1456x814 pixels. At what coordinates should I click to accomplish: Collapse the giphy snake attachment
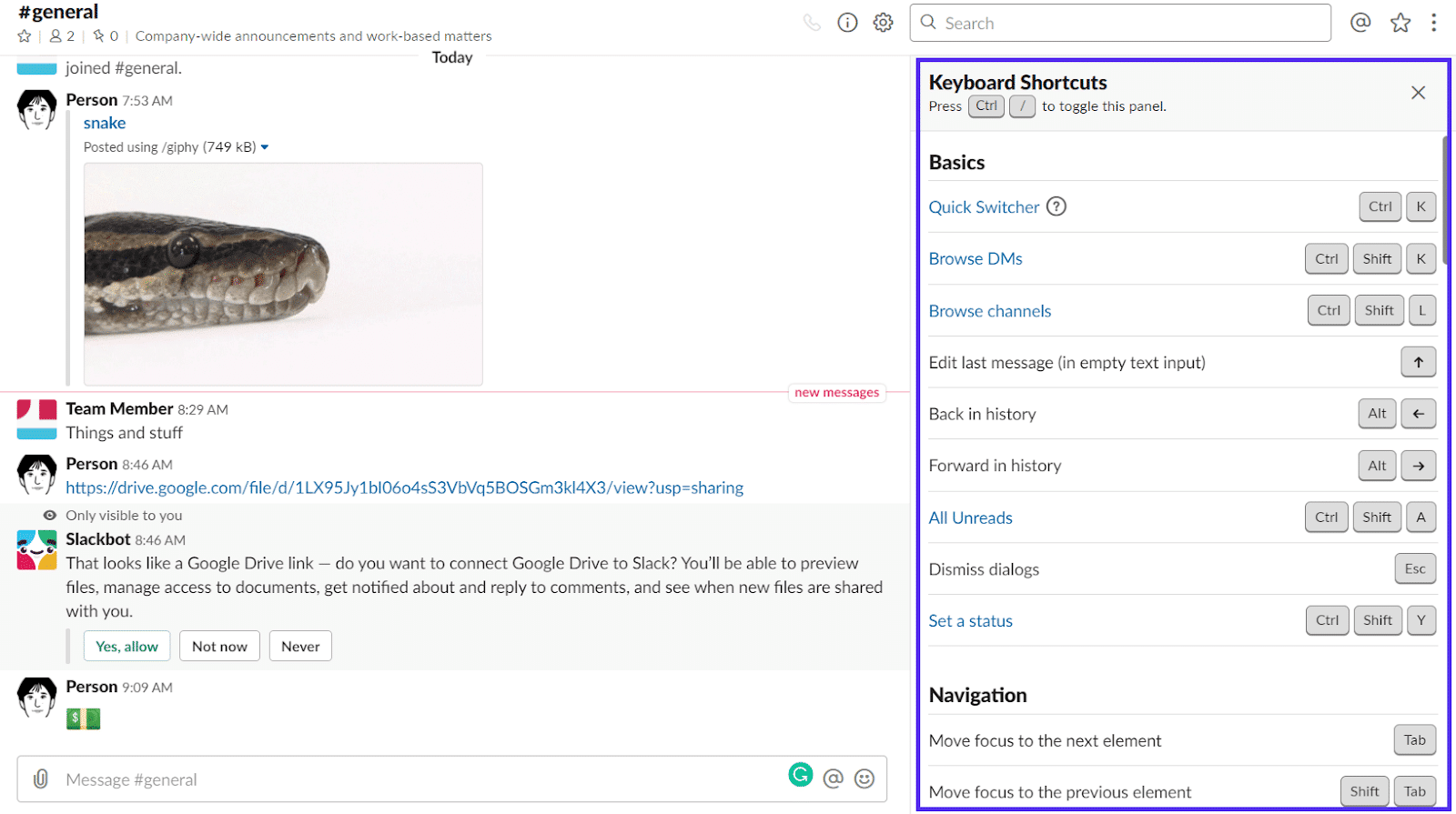[265, 147]
